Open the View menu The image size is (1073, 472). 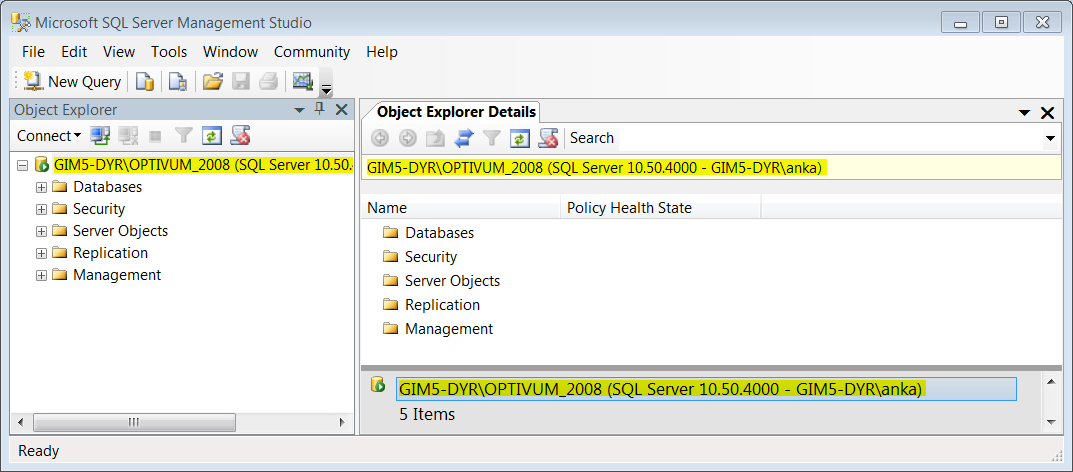[119, 52]
